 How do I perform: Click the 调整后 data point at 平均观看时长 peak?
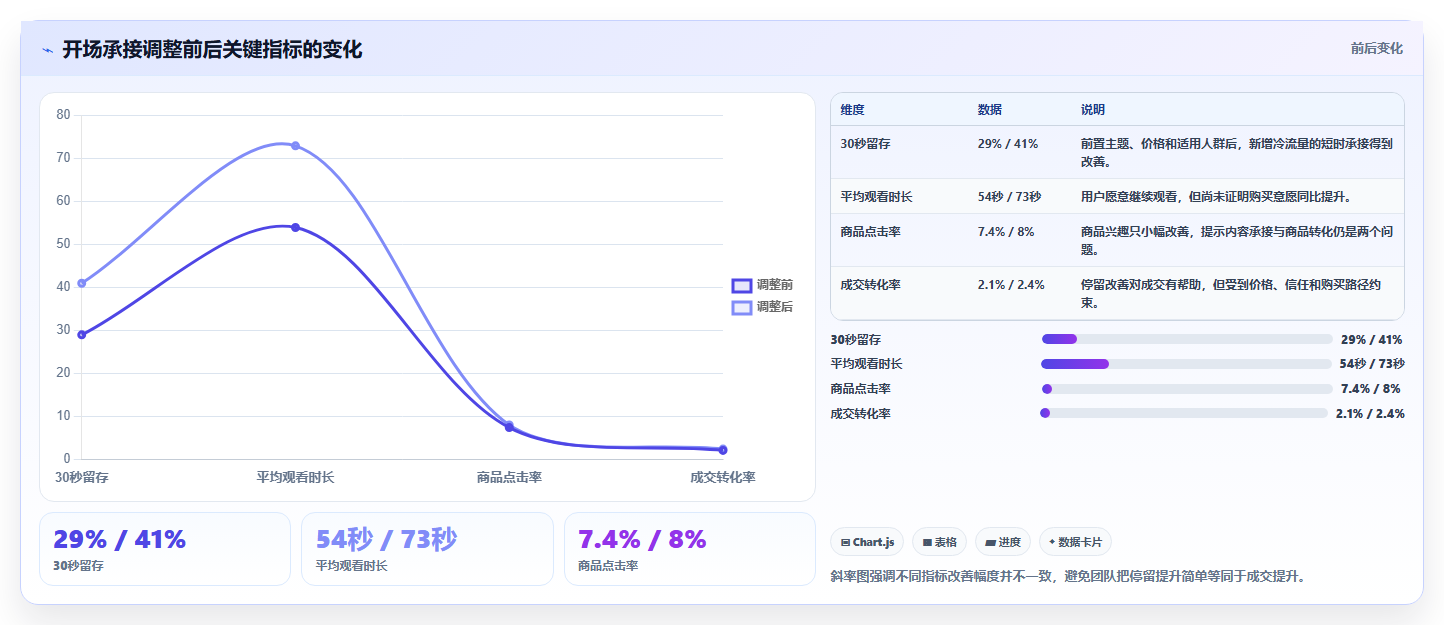pyautogui.click(x=295, y=146)
